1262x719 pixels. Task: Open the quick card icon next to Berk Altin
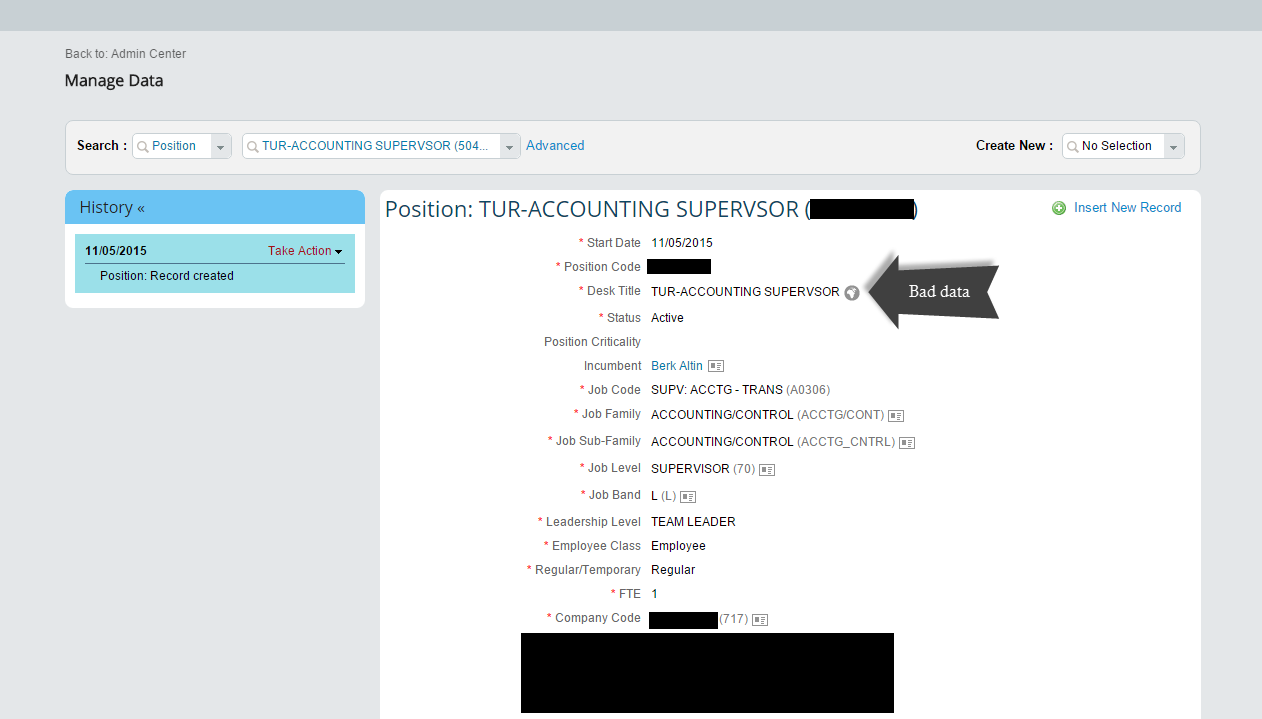click(716, 367)
